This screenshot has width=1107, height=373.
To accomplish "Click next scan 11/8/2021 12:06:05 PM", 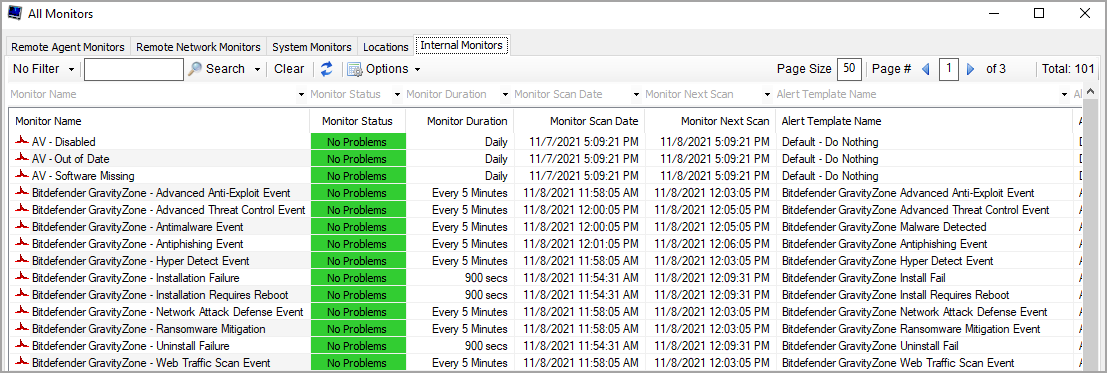I will click(712, 244).
